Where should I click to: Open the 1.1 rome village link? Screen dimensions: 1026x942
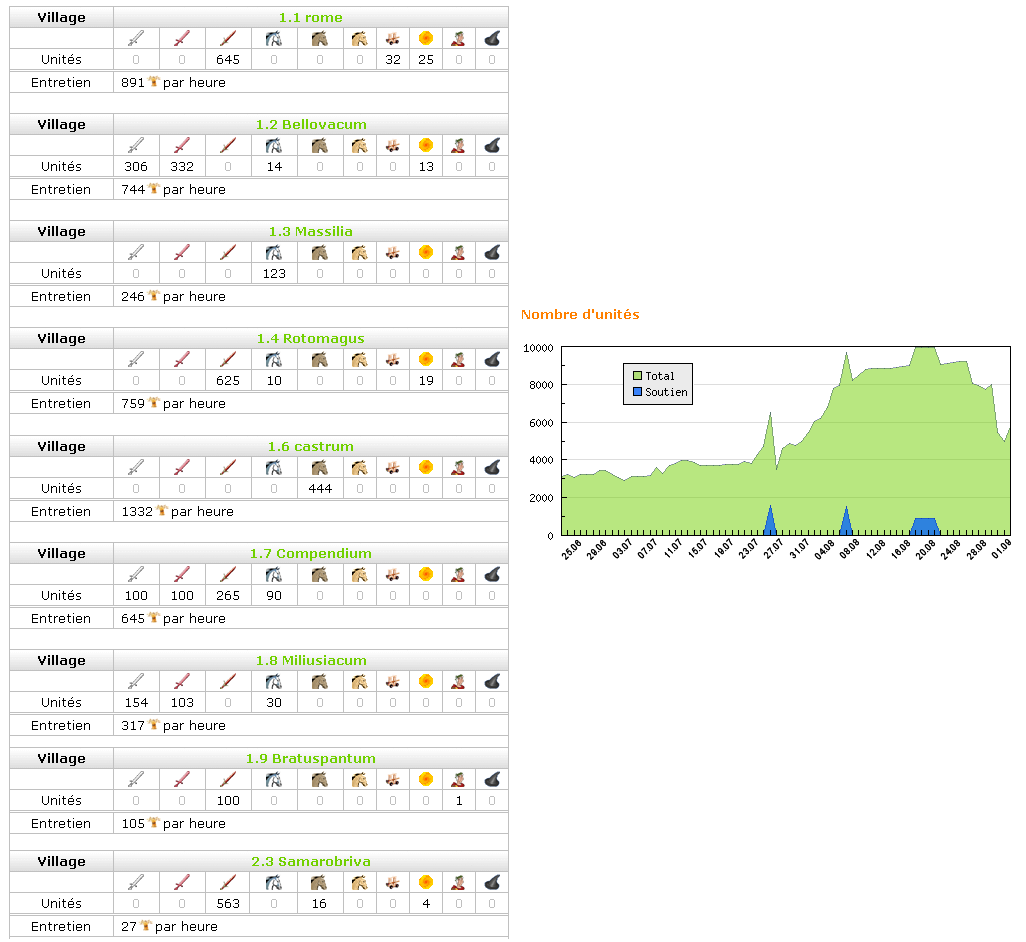tap(310, 17)
